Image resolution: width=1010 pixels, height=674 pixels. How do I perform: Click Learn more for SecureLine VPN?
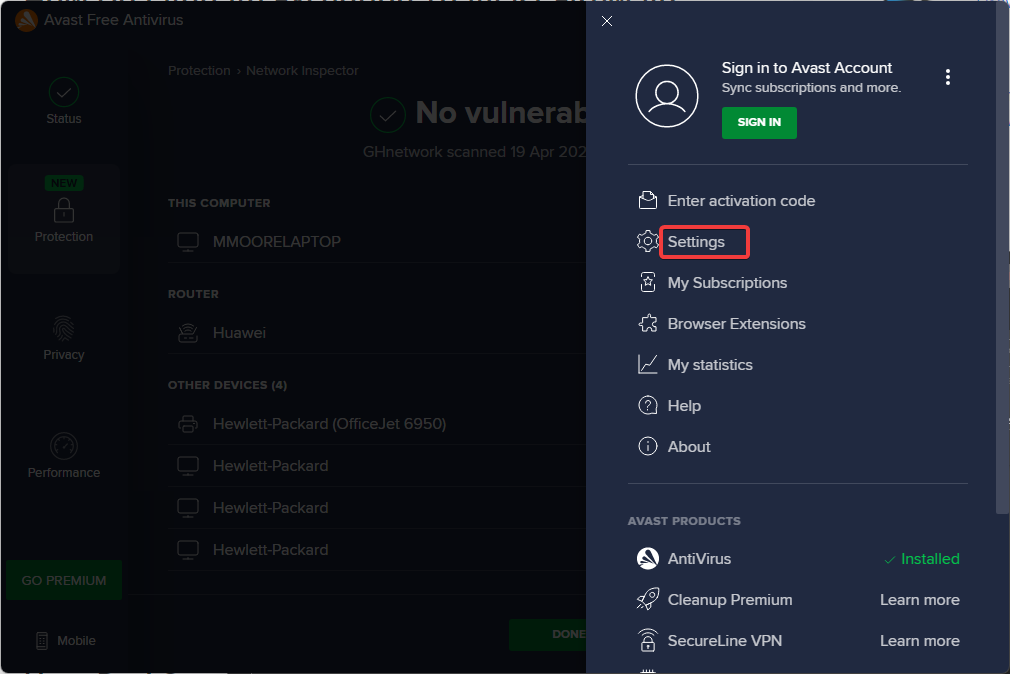tap(920, 641)
